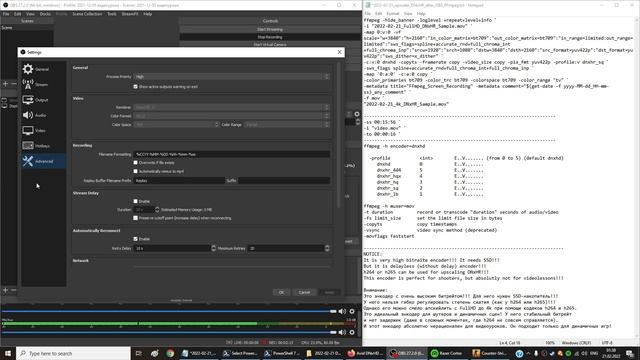640x360 pixels.
Task: Click the taskbar search box
Action: point(73,353)
